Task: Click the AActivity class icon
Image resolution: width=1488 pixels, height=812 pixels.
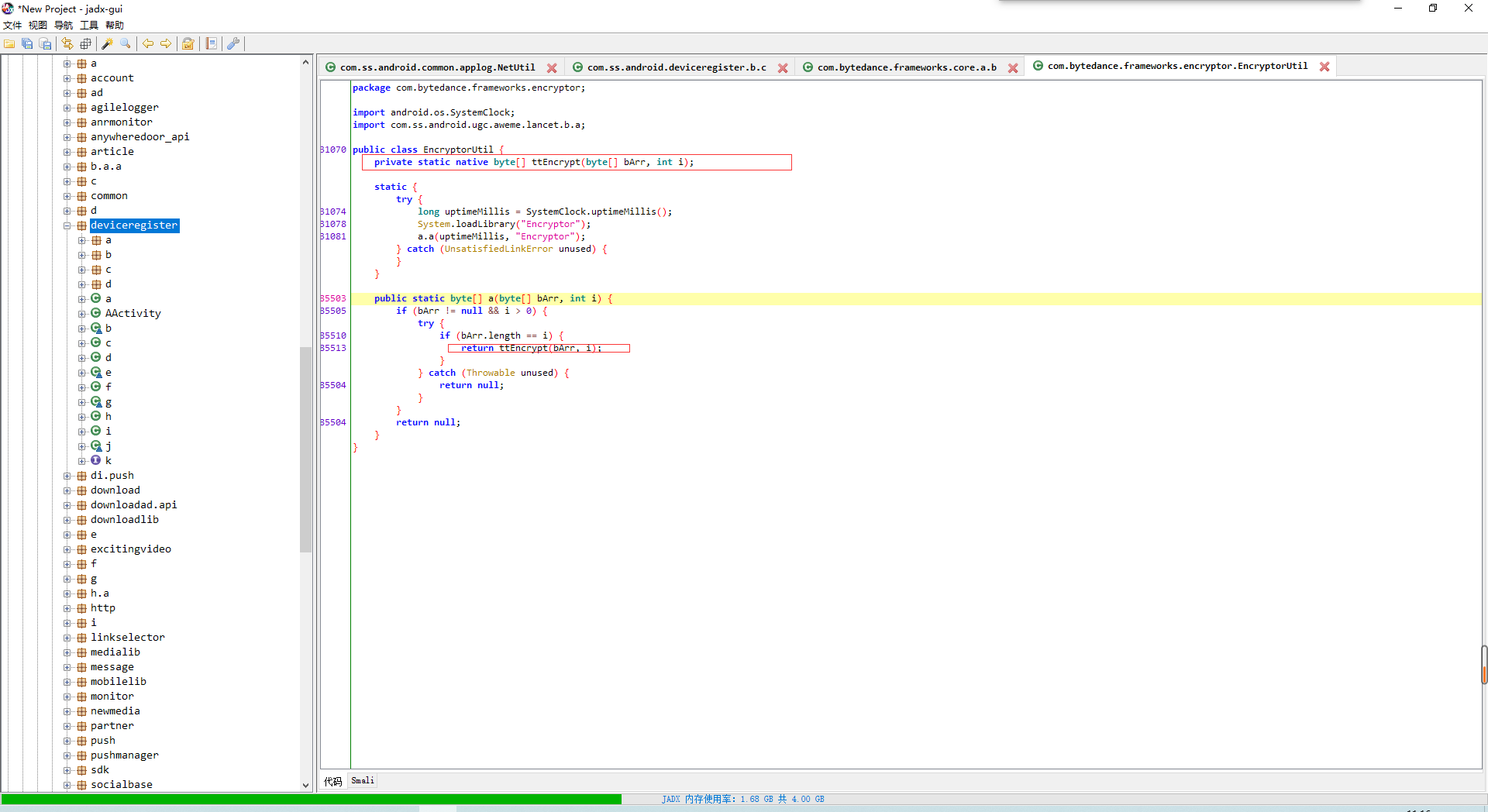Action: tap(96, 313)
